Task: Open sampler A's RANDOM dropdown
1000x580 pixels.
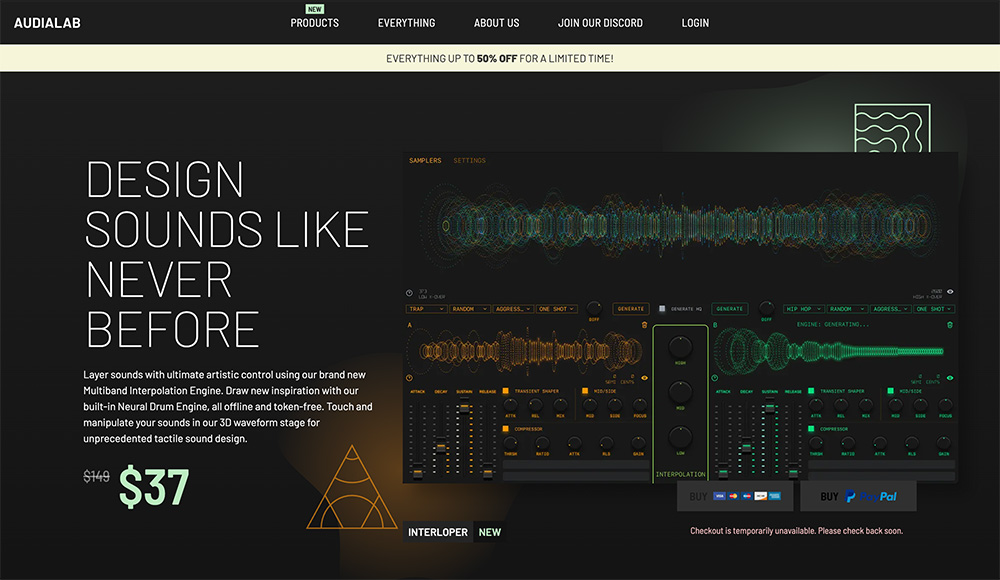Action: click(x=470, y=309)
